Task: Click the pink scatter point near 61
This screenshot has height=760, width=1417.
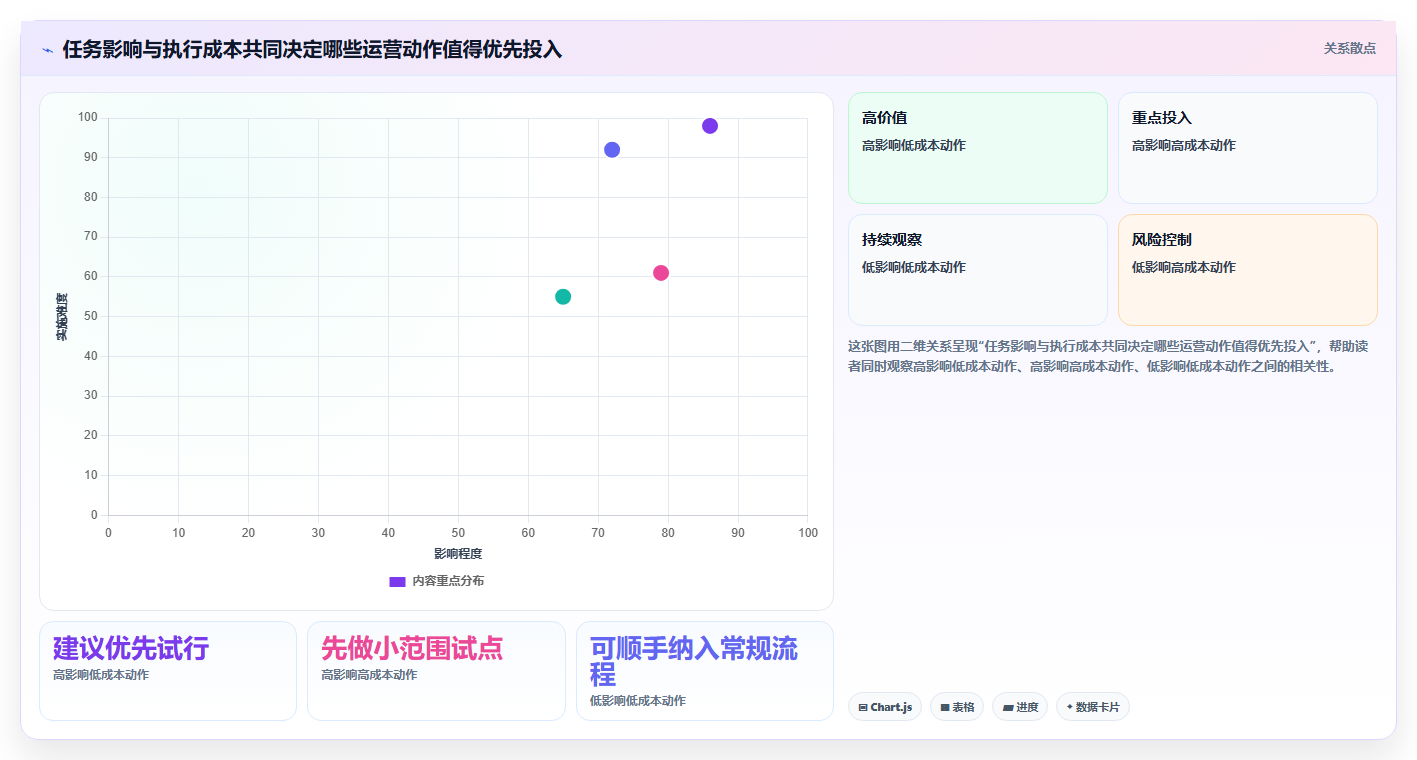Action: pyautogui.click(x=661, y=273)
